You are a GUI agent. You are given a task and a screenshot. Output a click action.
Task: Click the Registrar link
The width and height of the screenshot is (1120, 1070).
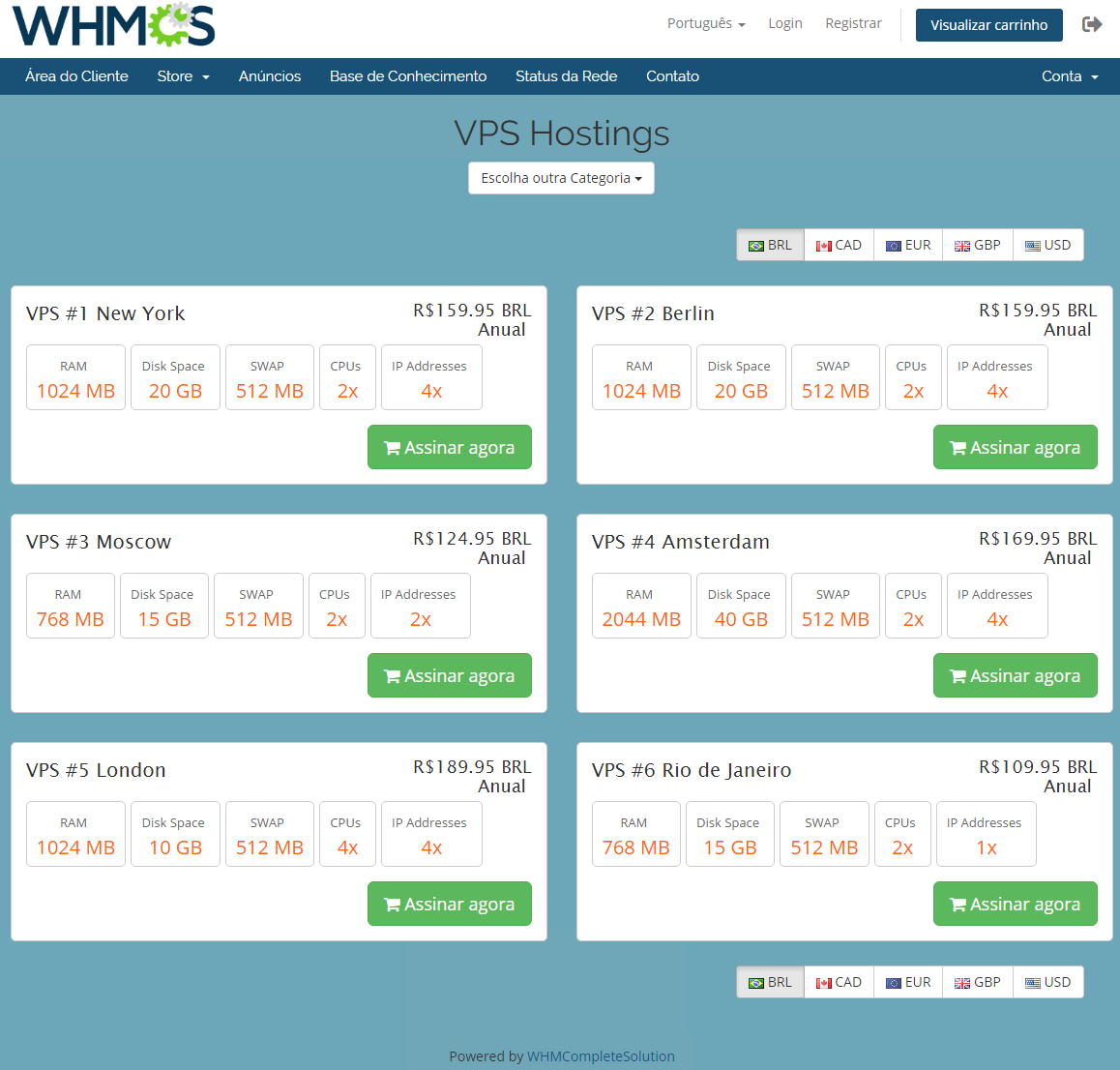(x=854, y=23)
